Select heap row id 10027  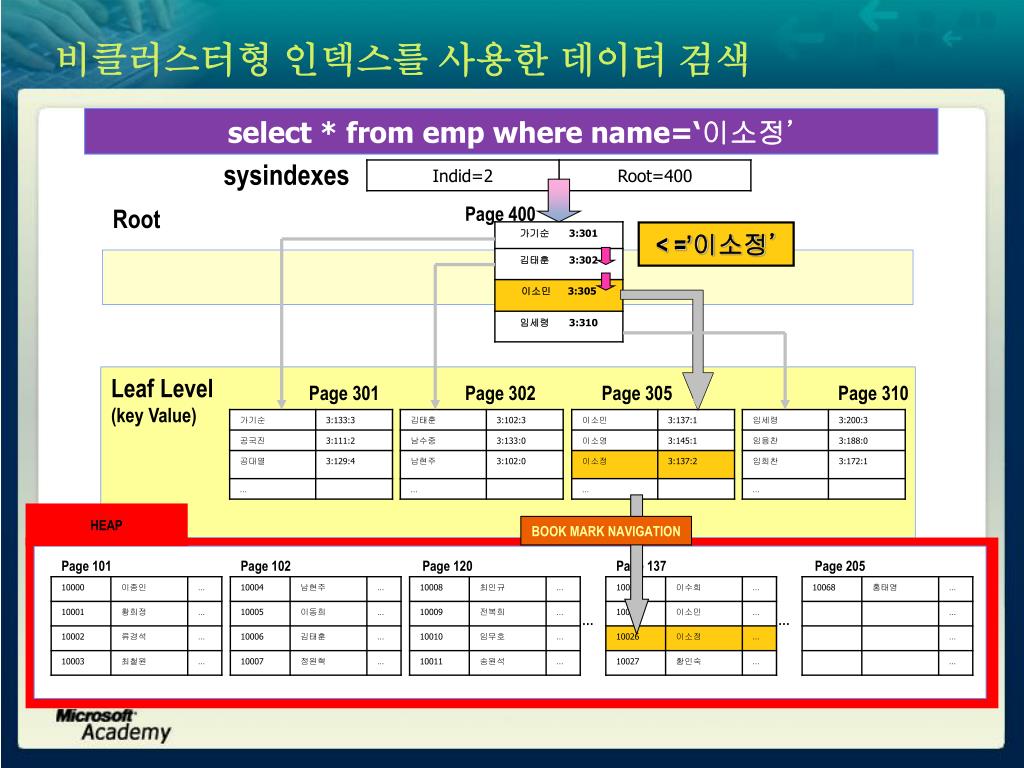635,662
